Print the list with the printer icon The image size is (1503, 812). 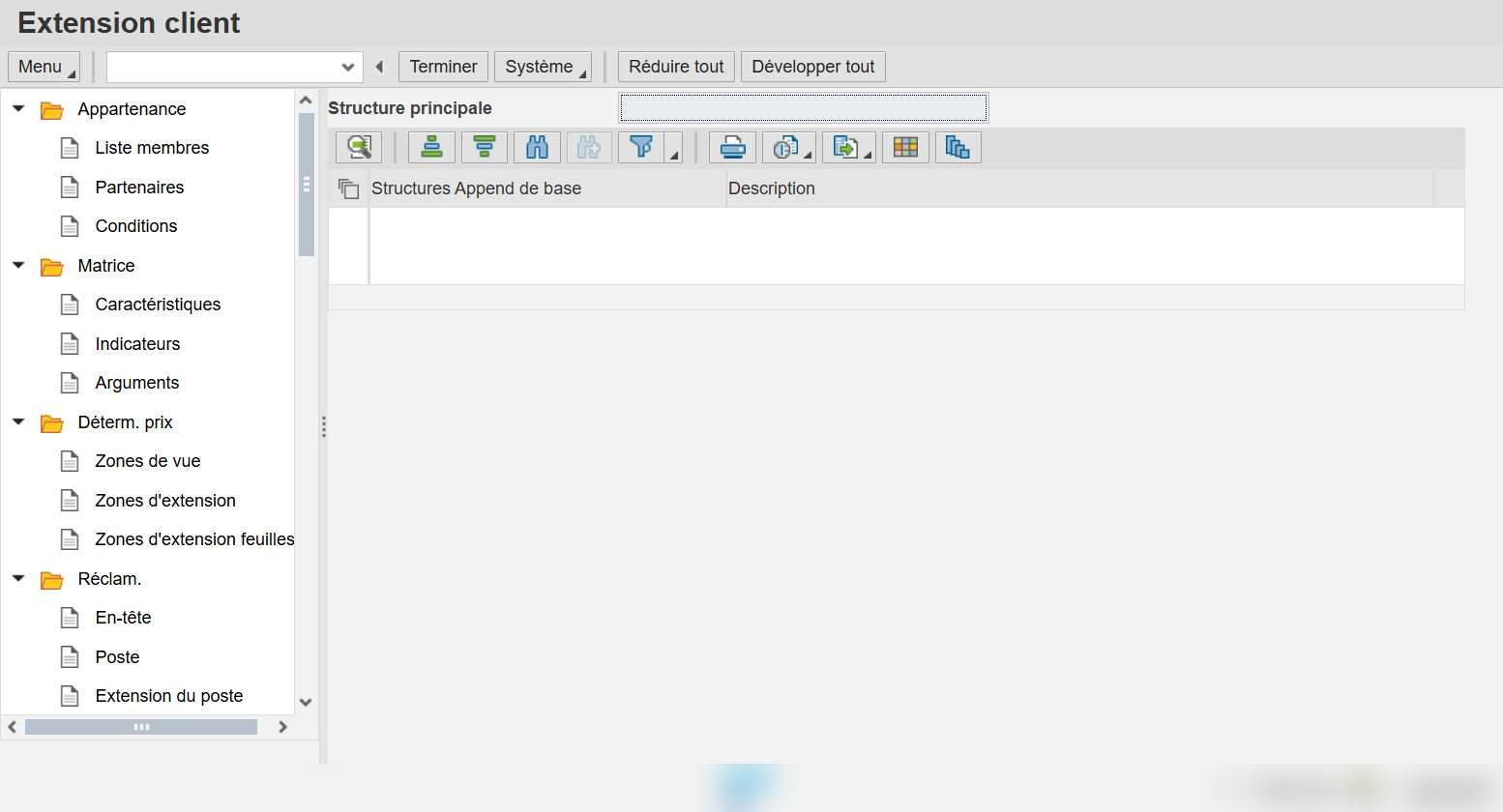pyautogui.click(x=732, y=147)
